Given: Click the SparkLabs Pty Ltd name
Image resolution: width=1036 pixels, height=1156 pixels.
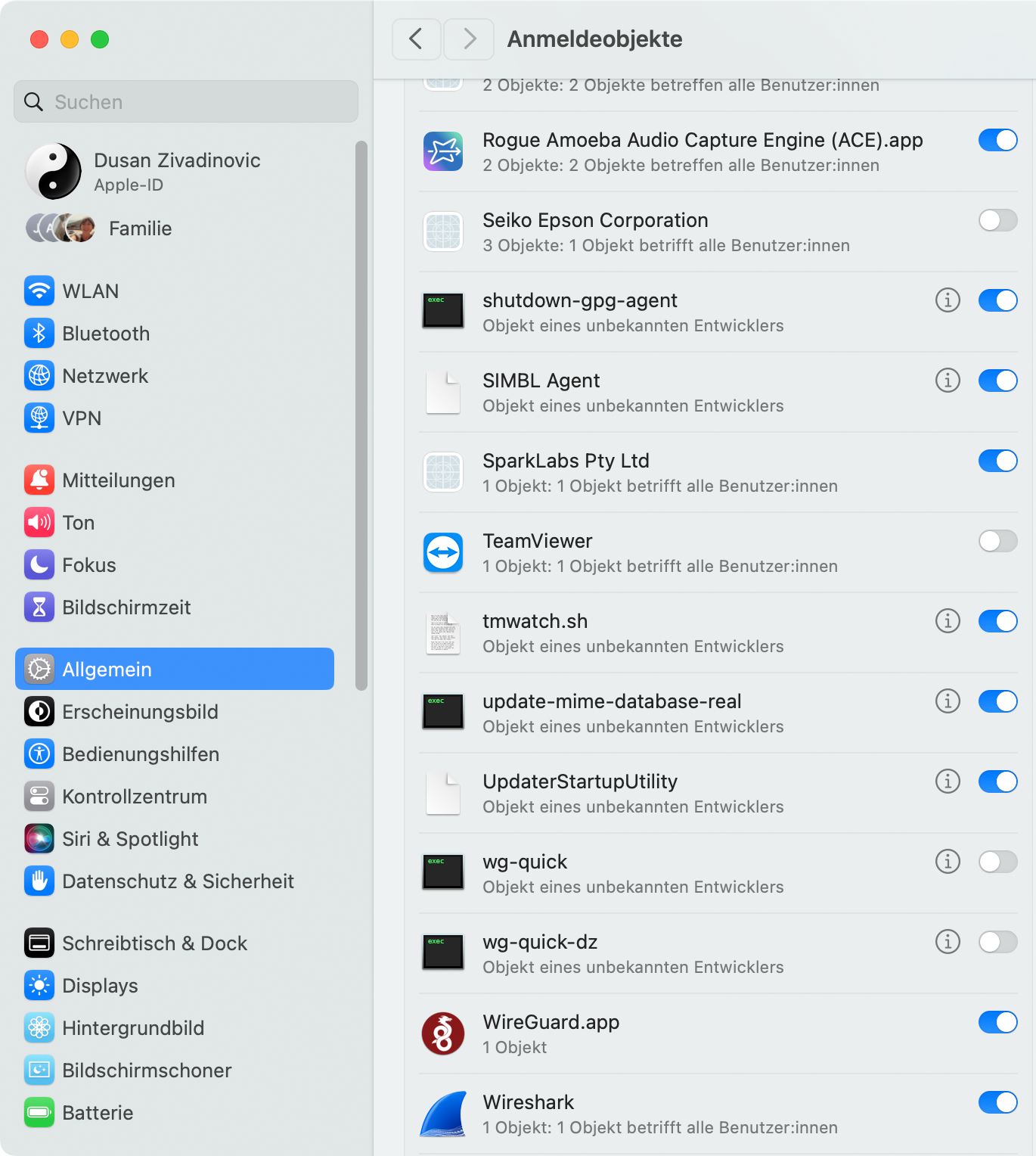Looking at the screenshot, I should (566, 461).
